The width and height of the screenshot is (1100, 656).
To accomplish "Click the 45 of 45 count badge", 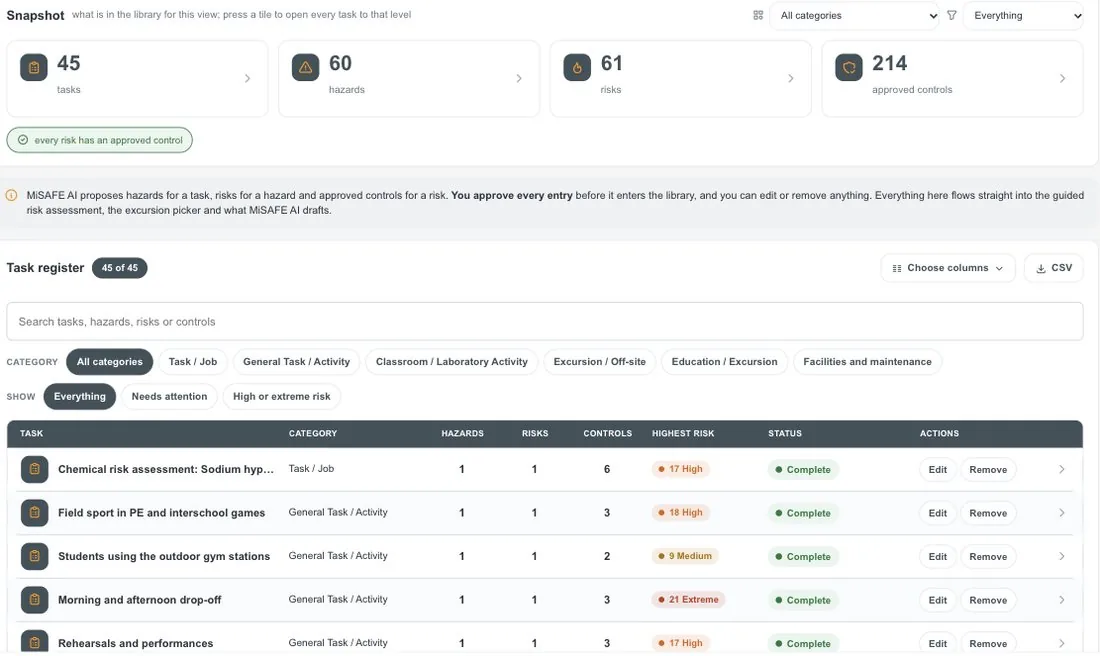I will pos(119,268).
